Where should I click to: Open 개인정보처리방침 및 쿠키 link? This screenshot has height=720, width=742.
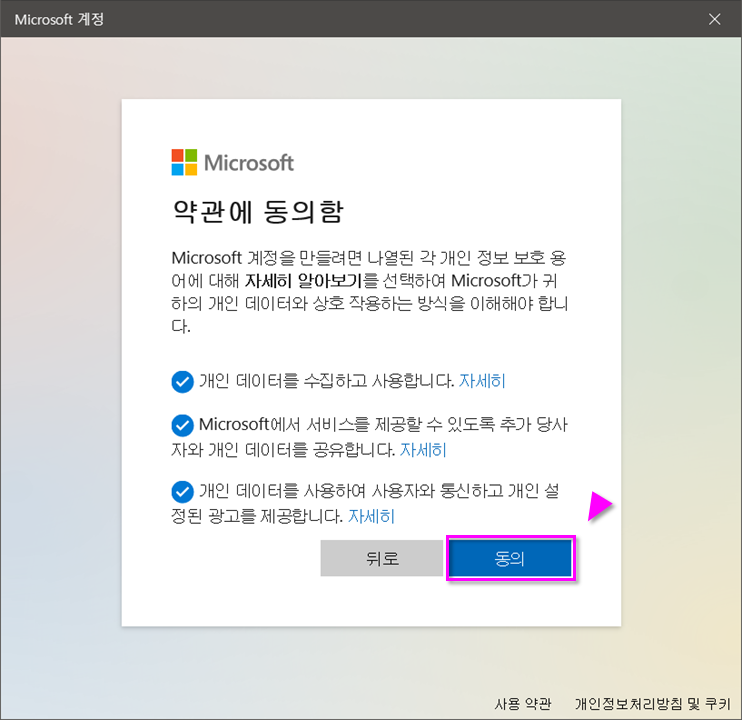tap(653, 704)
